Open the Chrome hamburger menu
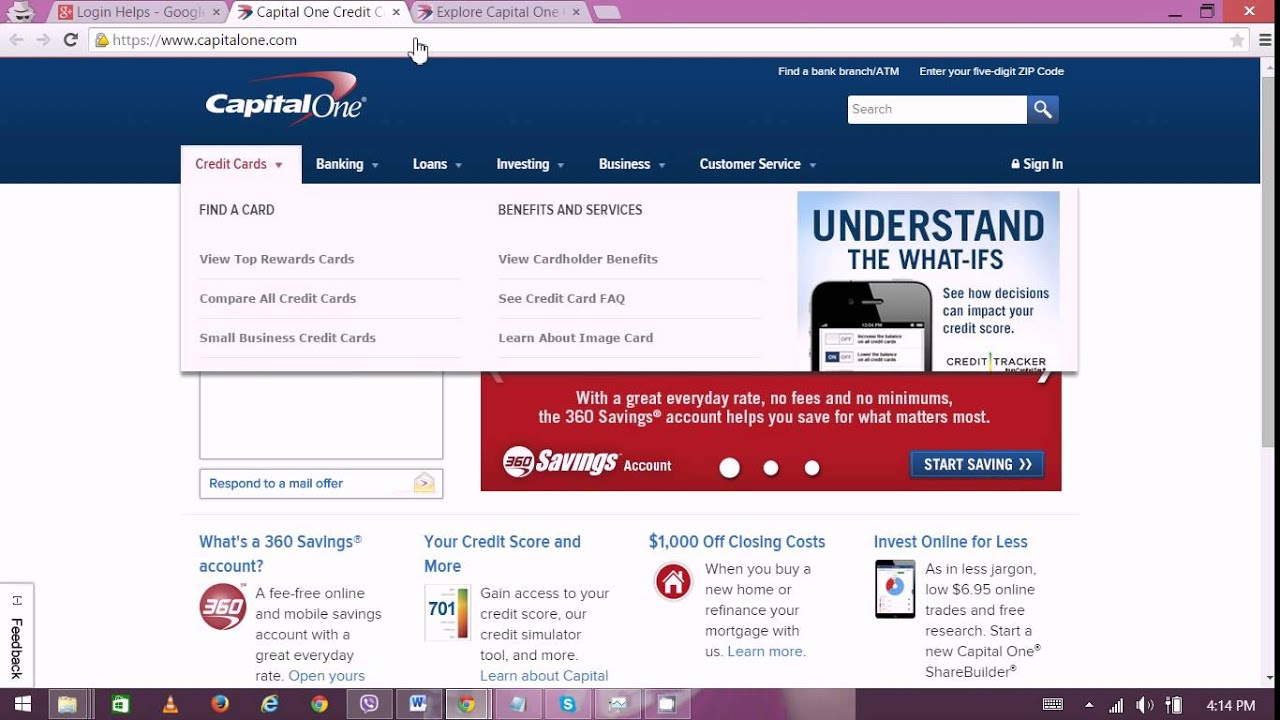 click(1265, 40)
